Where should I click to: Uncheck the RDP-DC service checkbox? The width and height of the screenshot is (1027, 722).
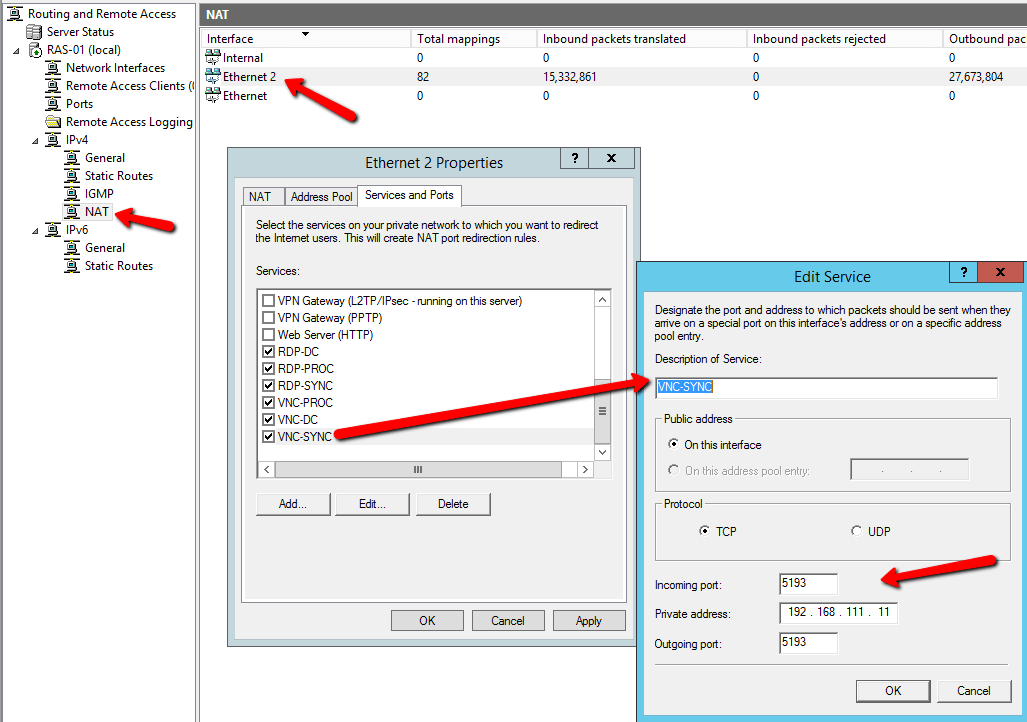coord(268,352)
